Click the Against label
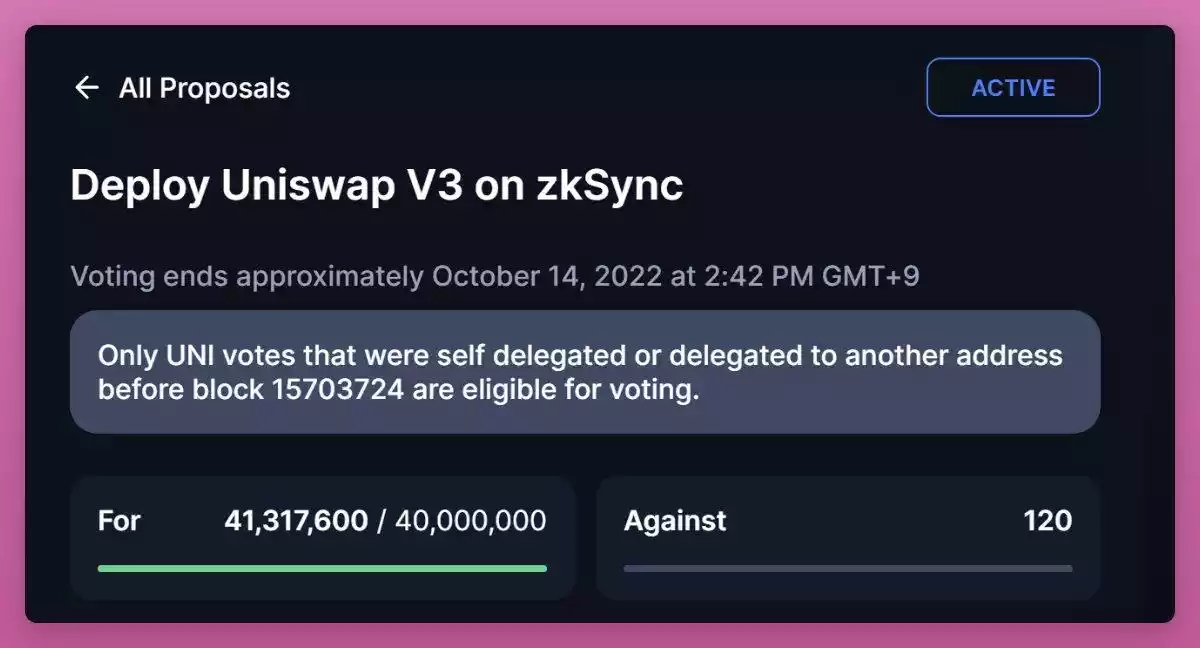 click(x=675, y=521)
